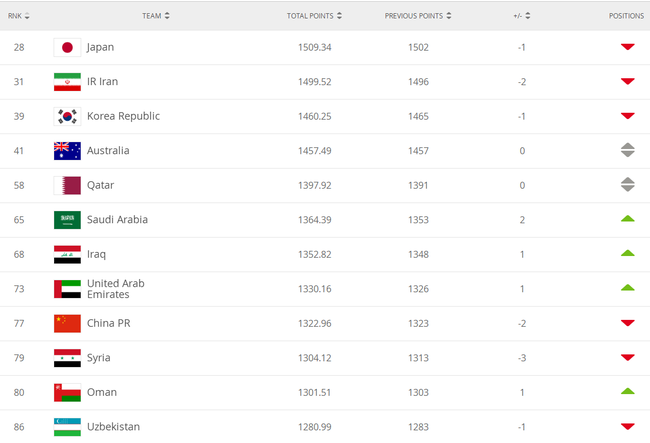Click the Australia flag icon

pyautogui.click(x=67, y=151)
